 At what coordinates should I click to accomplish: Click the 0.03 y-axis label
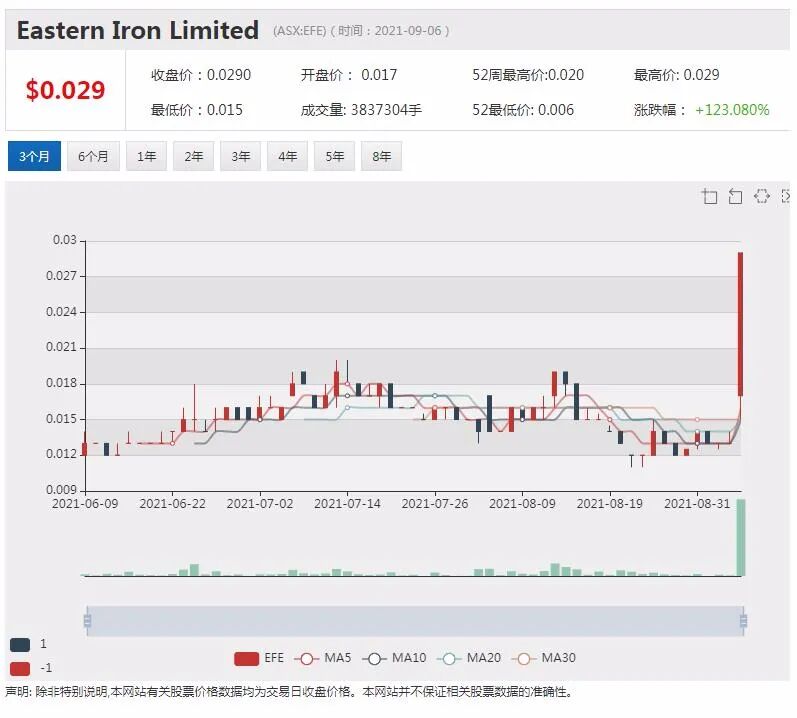pos(65,240)
